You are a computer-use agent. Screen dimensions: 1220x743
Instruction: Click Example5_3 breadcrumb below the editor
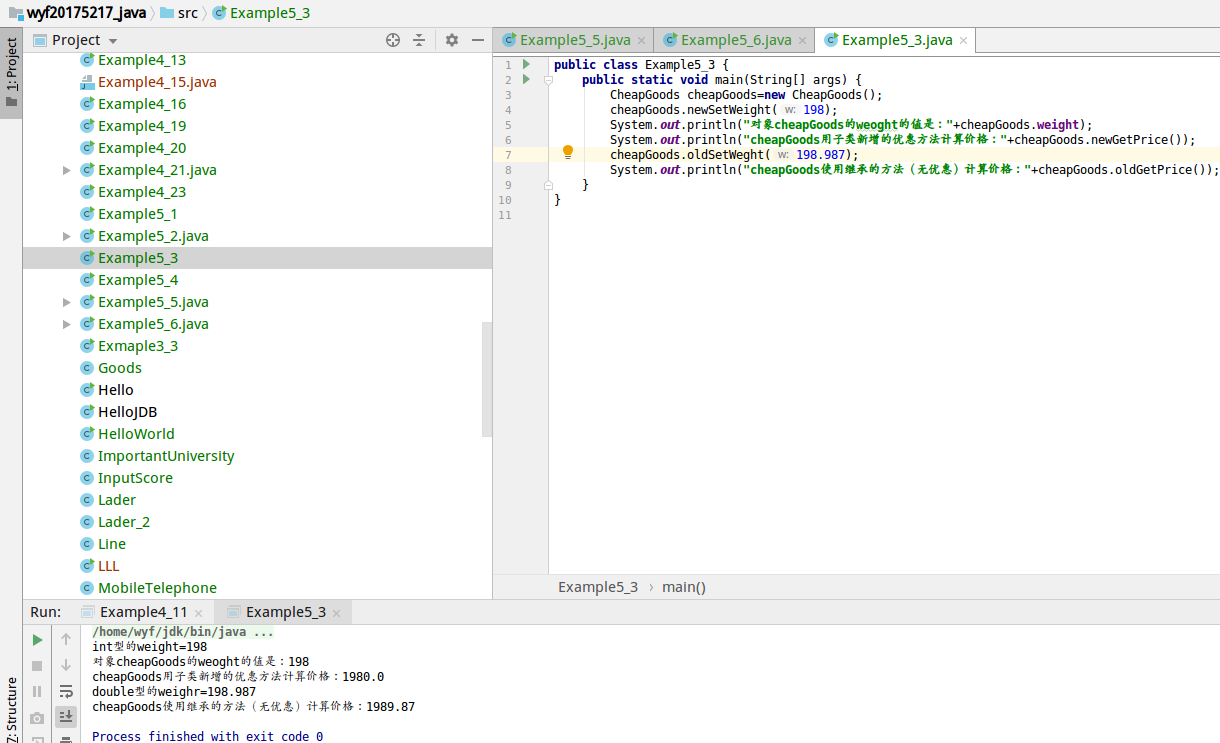click(x=598, y=587)
